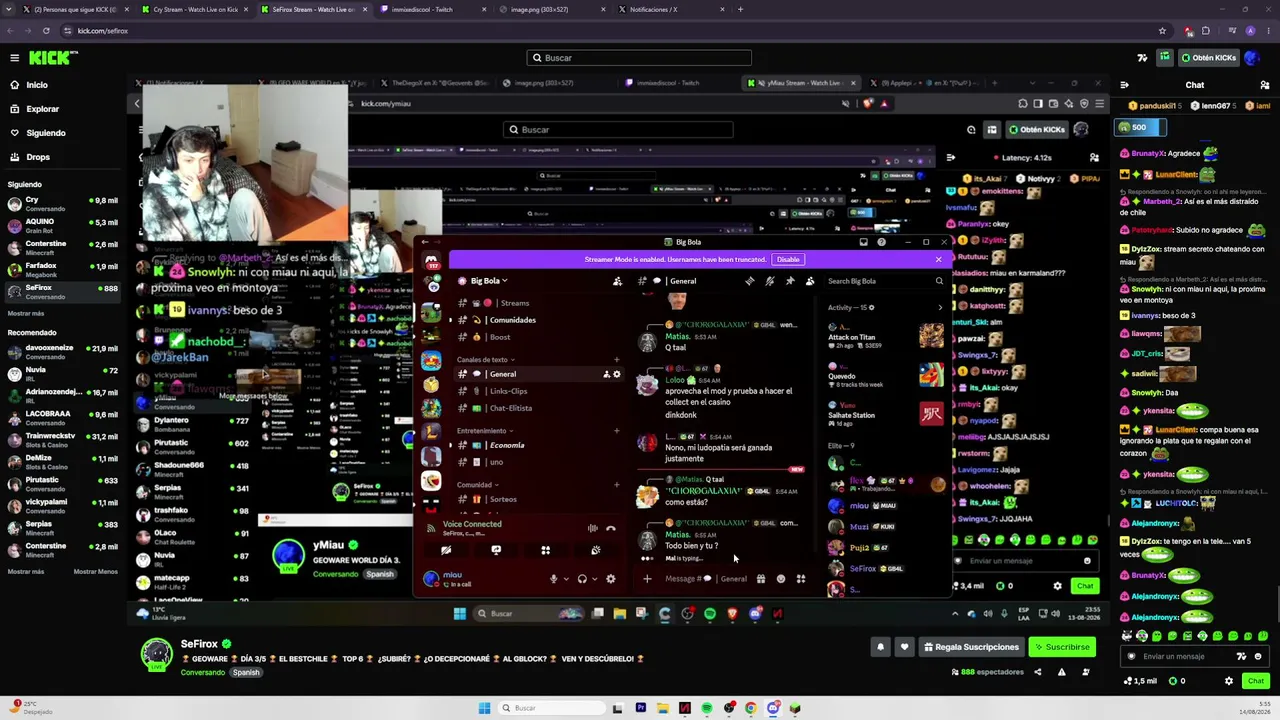
Task: Open the taskbar clock and date
Action: tap(1256, 708)
